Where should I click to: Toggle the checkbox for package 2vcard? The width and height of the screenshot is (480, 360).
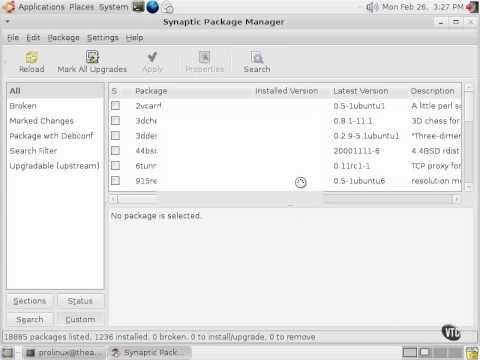[x=115, y=106]
